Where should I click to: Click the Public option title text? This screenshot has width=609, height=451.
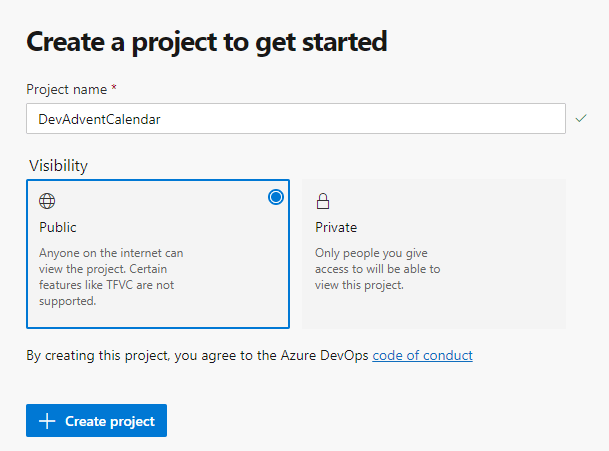coord(58,227)
